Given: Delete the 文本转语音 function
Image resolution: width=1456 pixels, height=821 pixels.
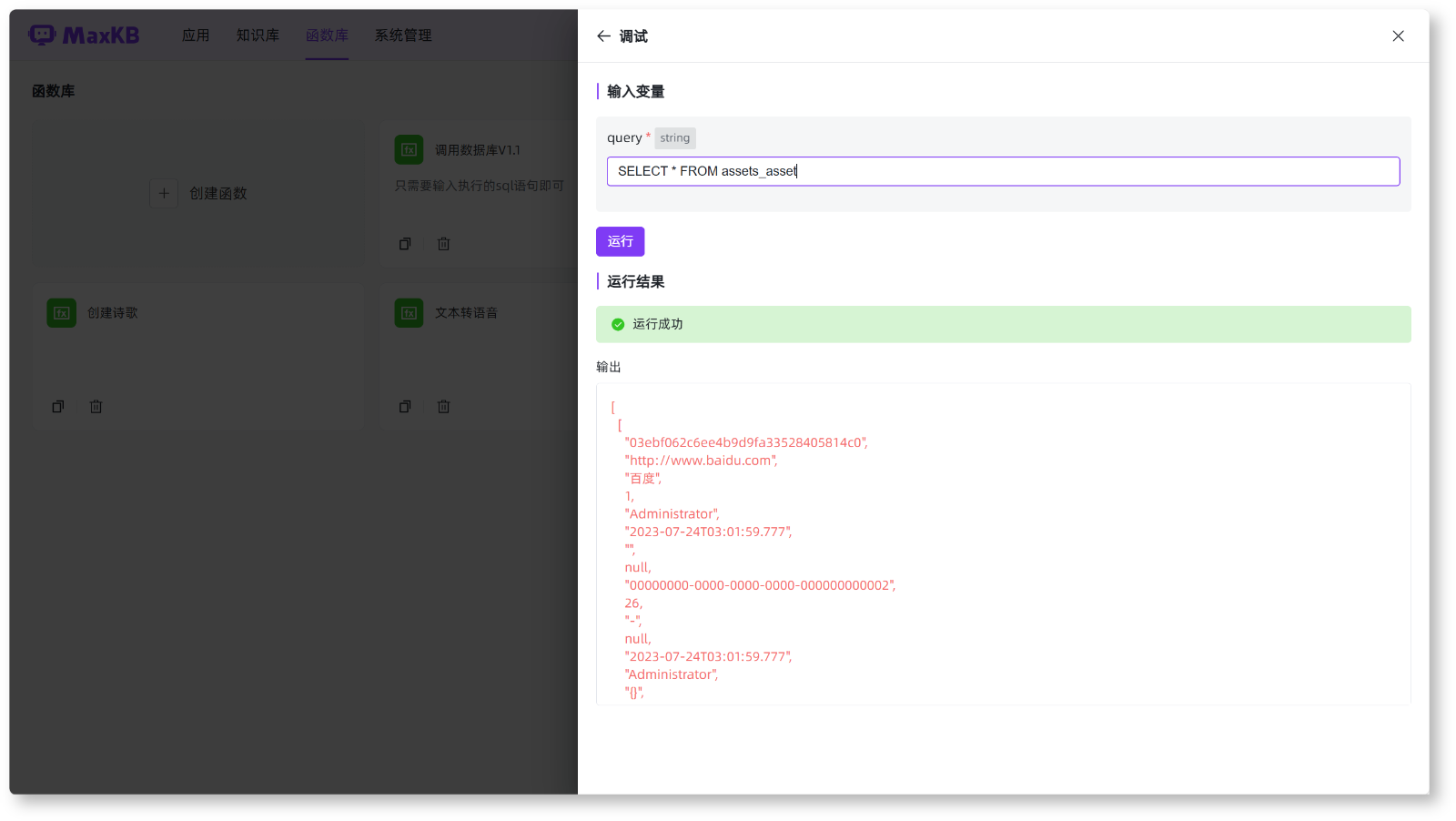Looking at the screenshot, I should tap(443, 407).
